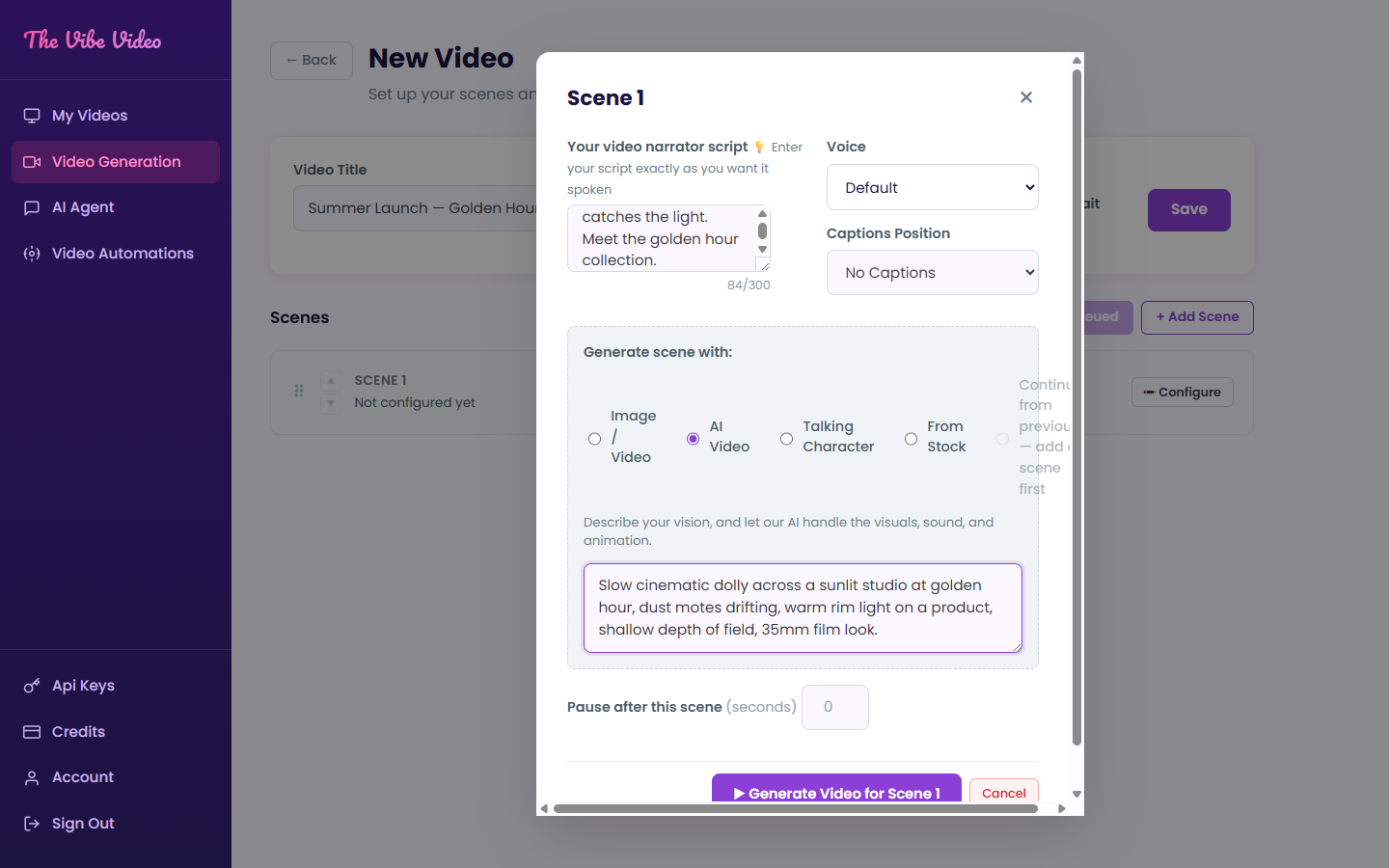Click the lightbulb tip icon
The width and height of the screenshot is (1389, 868).
coord(759,148)
